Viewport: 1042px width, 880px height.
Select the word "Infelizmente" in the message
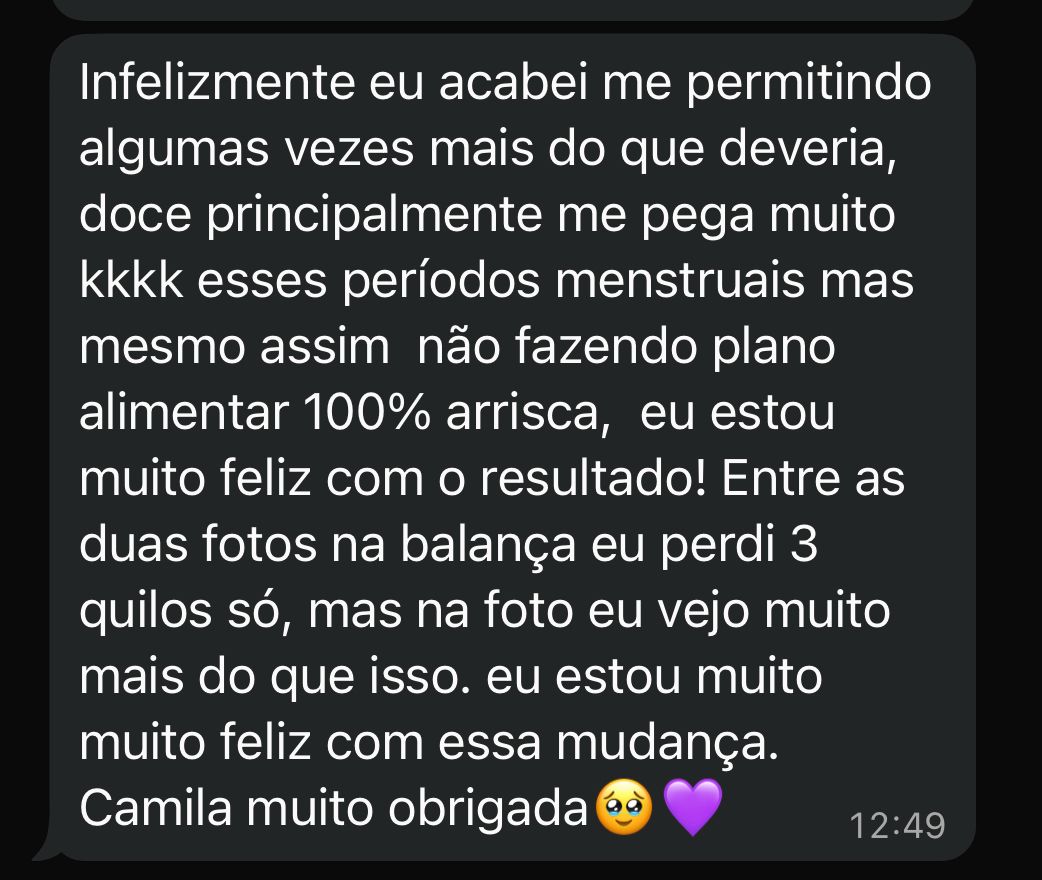tap(217, 82)
